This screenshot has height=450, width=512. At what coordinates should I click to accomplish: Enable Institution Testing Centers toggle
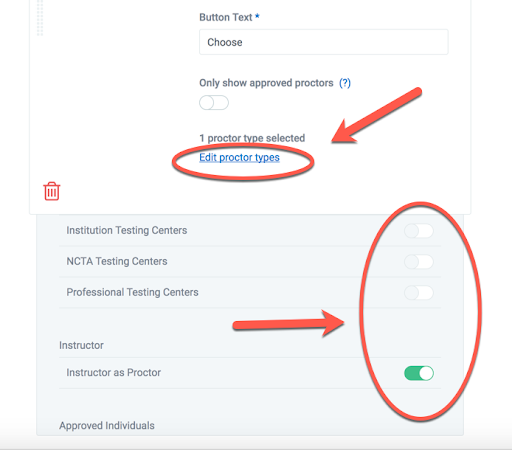pyautogui.click(x=419, y=231)
